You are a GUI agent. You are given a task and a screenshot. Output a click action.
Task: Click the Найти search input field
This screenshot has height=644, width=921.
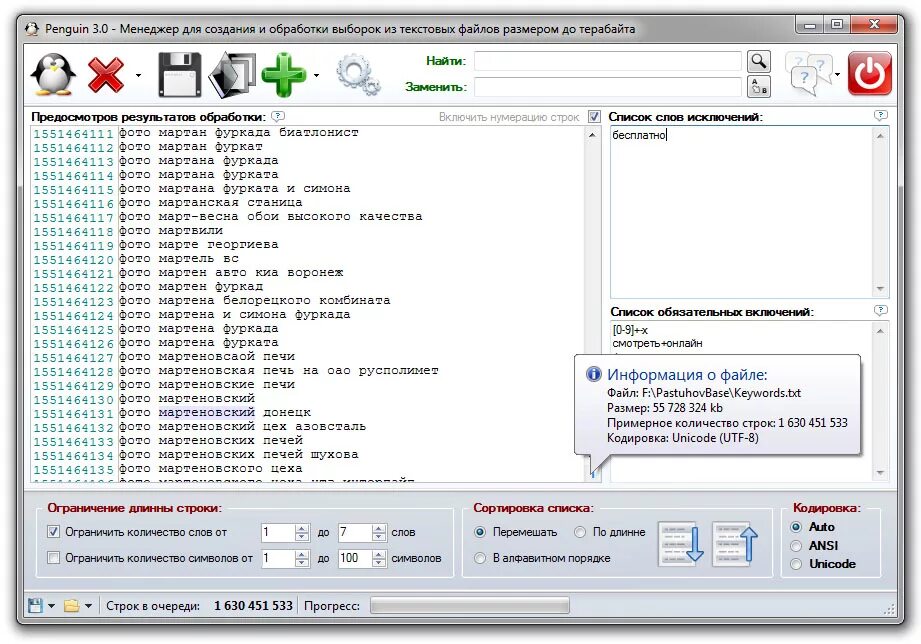pyautogui.click(x=608, y=61)
